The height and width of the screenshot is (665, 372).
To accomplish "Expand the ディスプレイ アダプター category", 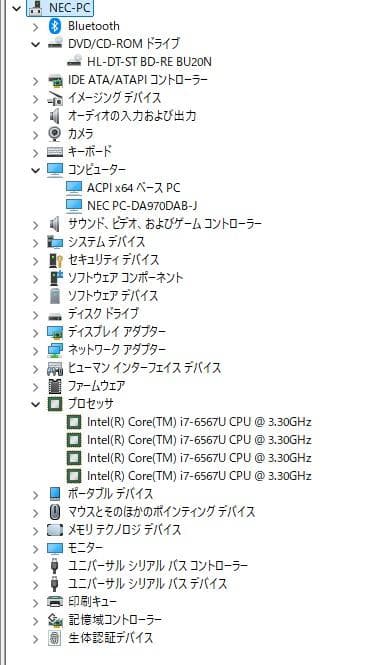I will tap(36, 332).
